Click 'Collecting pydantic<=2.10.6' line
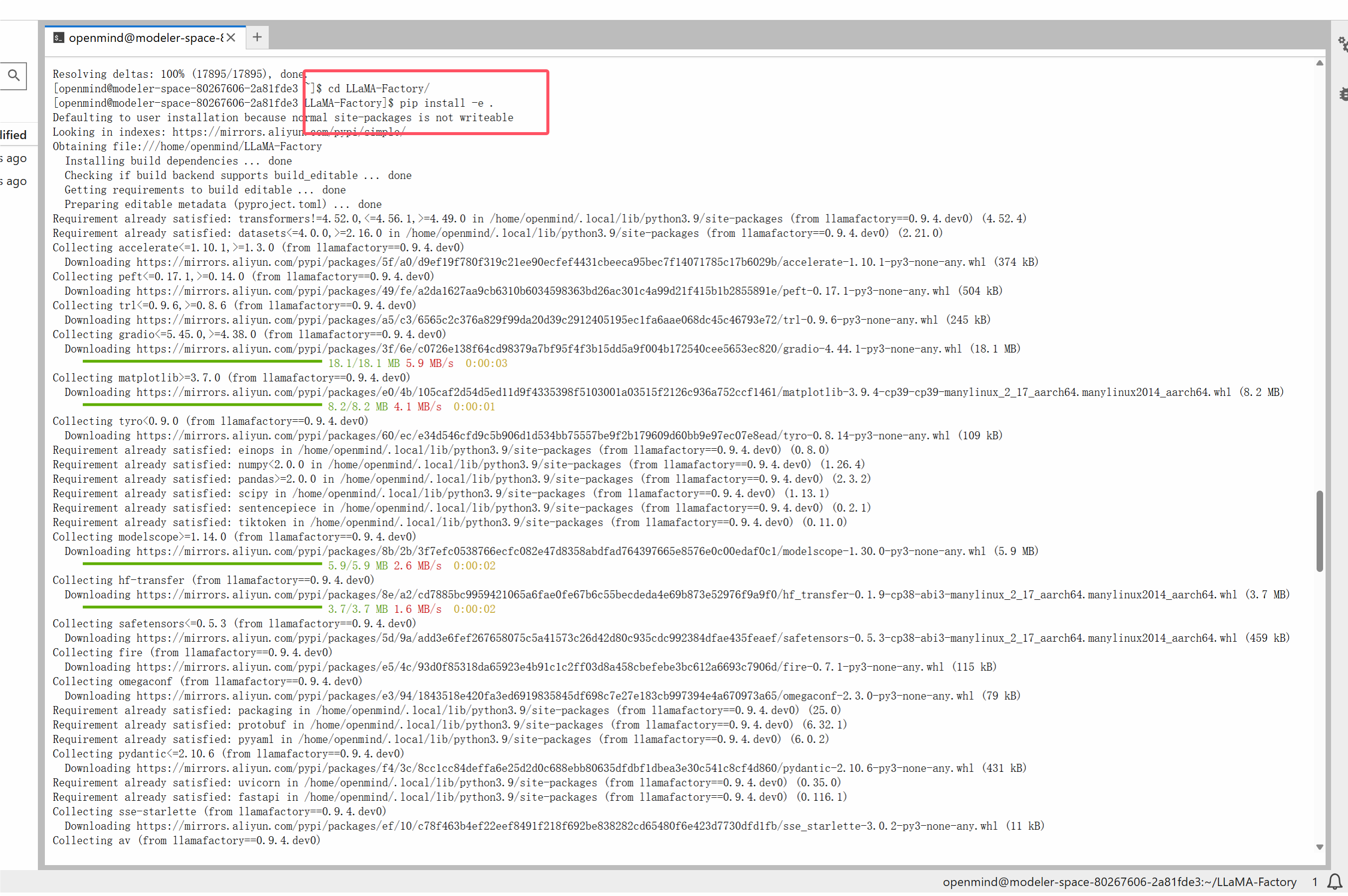Image resolution: width=1348 pixels, height=896 pixels. pos(228,754)
